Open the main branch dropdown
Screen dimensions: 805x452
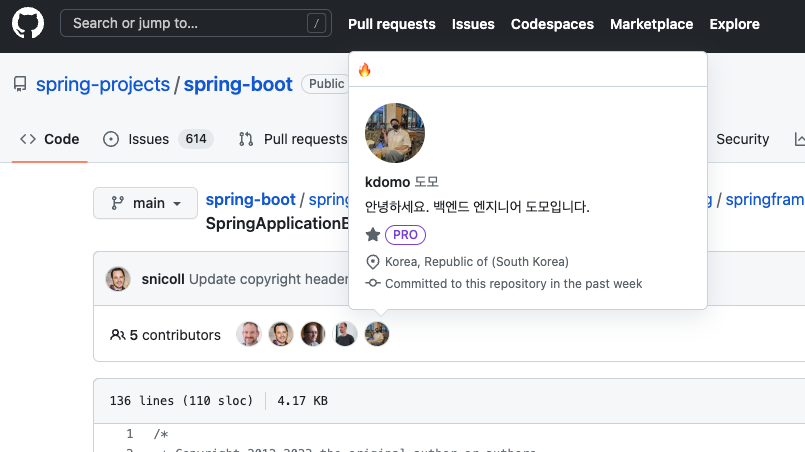click(x=145, y=203)
